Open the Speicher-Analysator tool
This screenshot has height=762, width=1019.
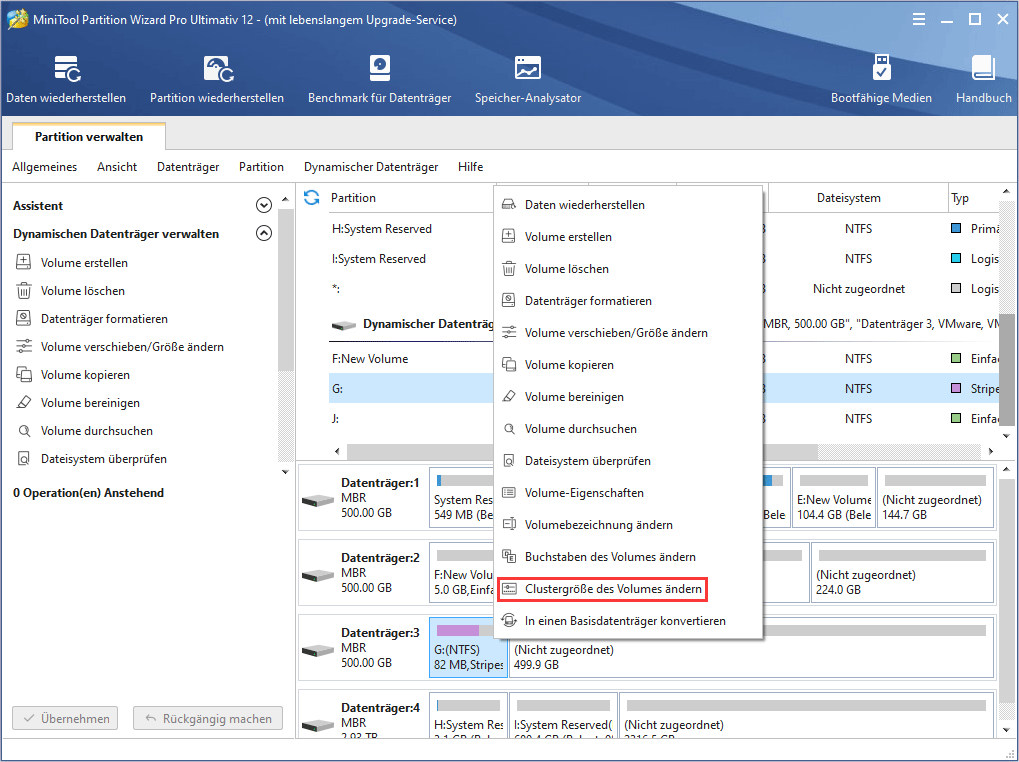click(528, 79)
